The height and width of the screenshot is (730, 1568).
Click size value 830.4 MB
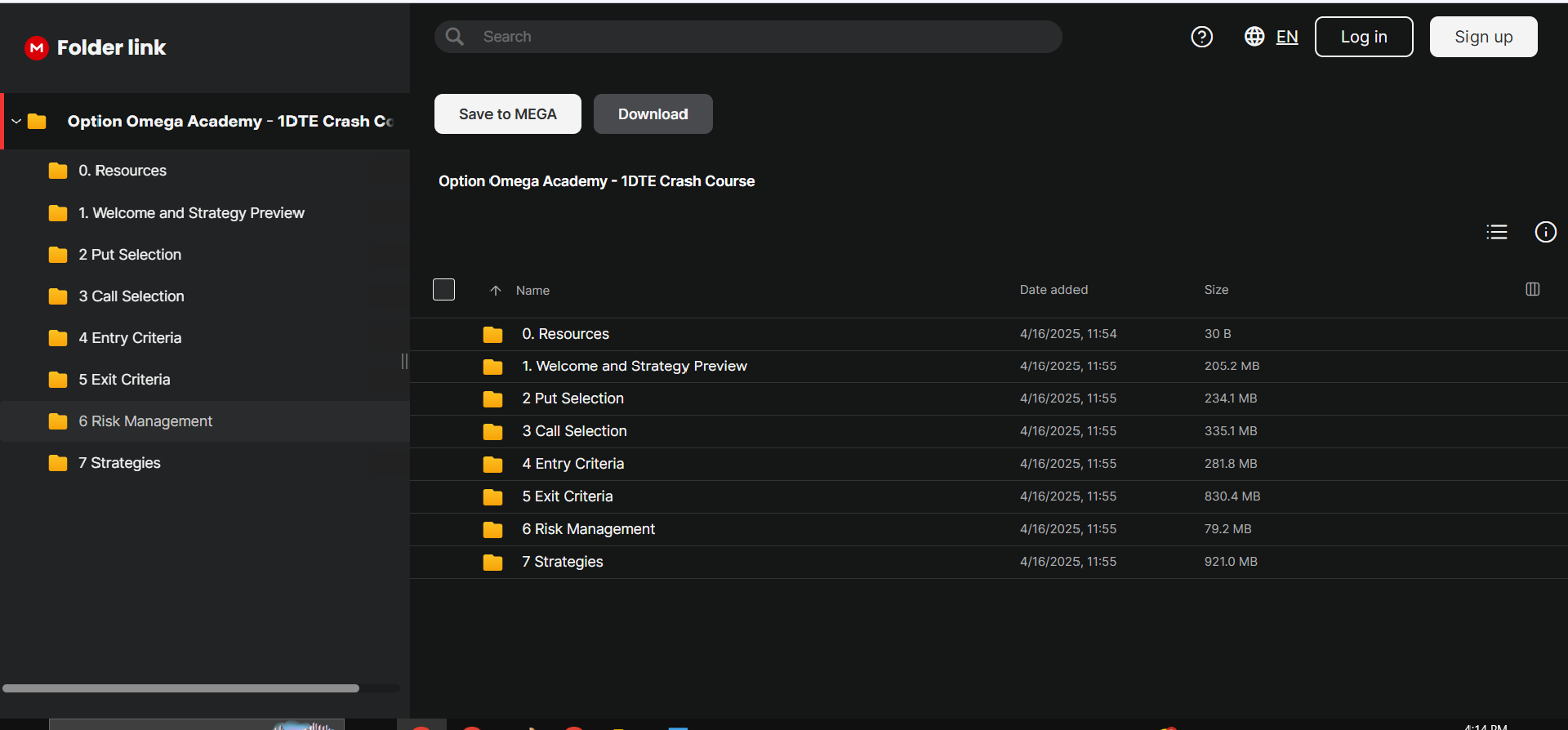[x=1232, y=496]
